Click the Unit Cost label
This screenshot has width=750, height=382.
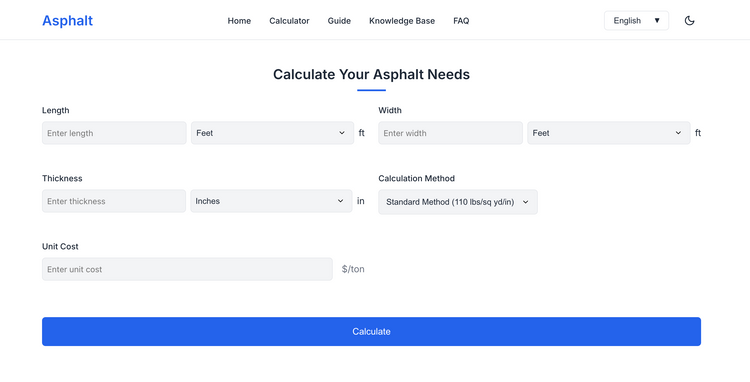coord(60,246)
